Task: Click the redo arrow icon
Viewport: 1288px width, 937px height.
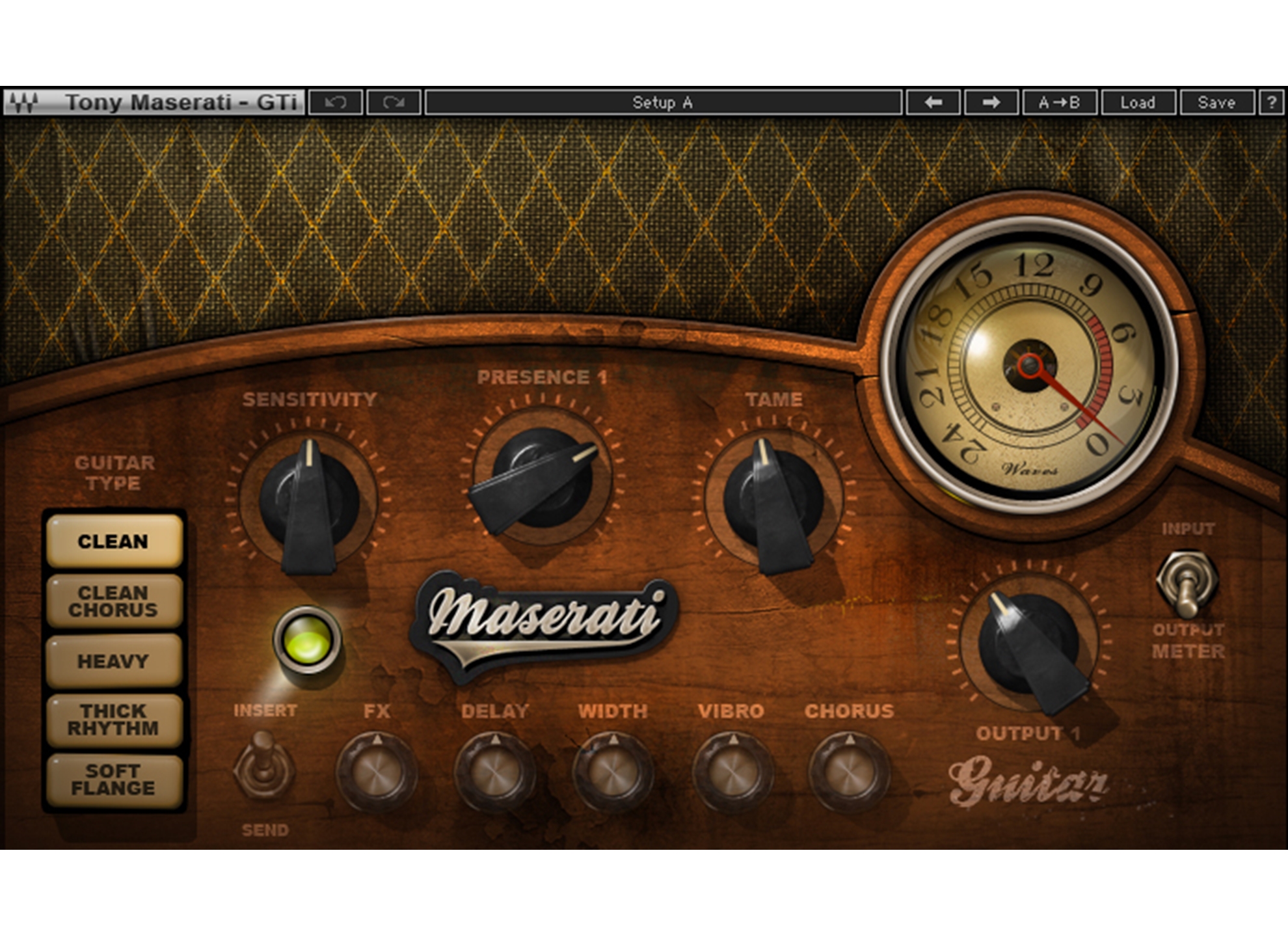Action: [x=394, y=103]
